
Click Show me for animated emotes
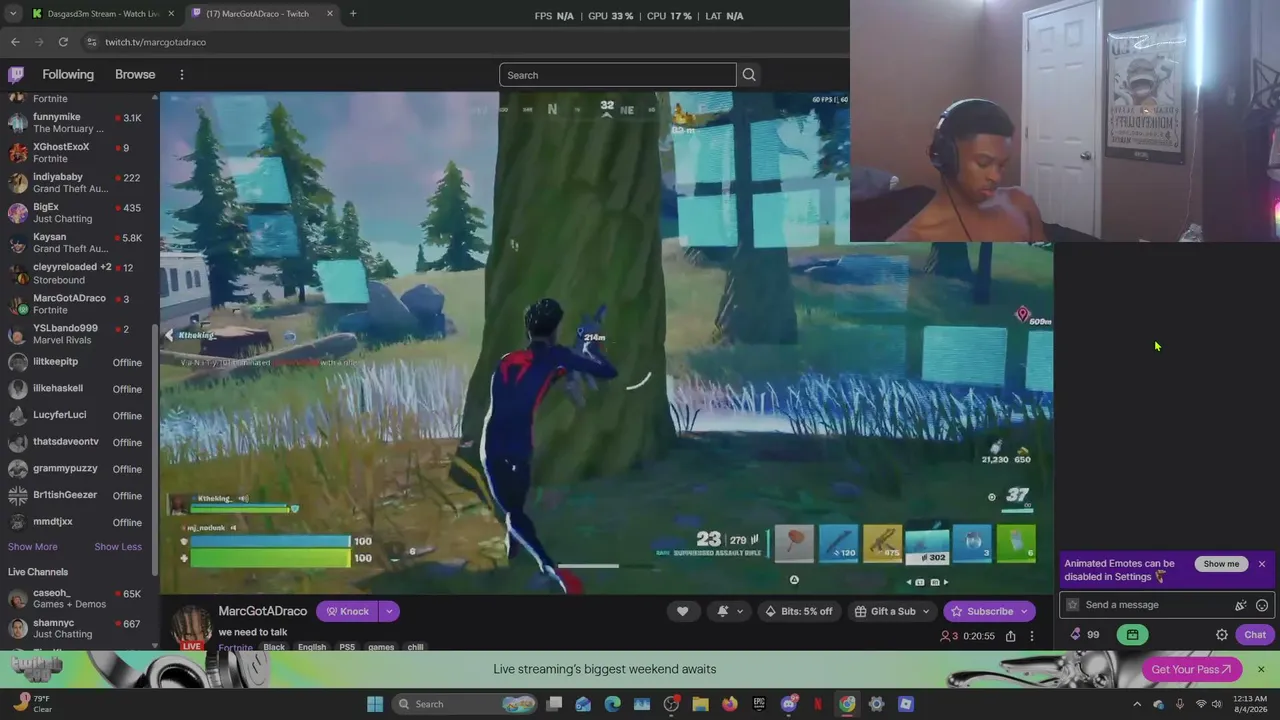(1221, 564)
